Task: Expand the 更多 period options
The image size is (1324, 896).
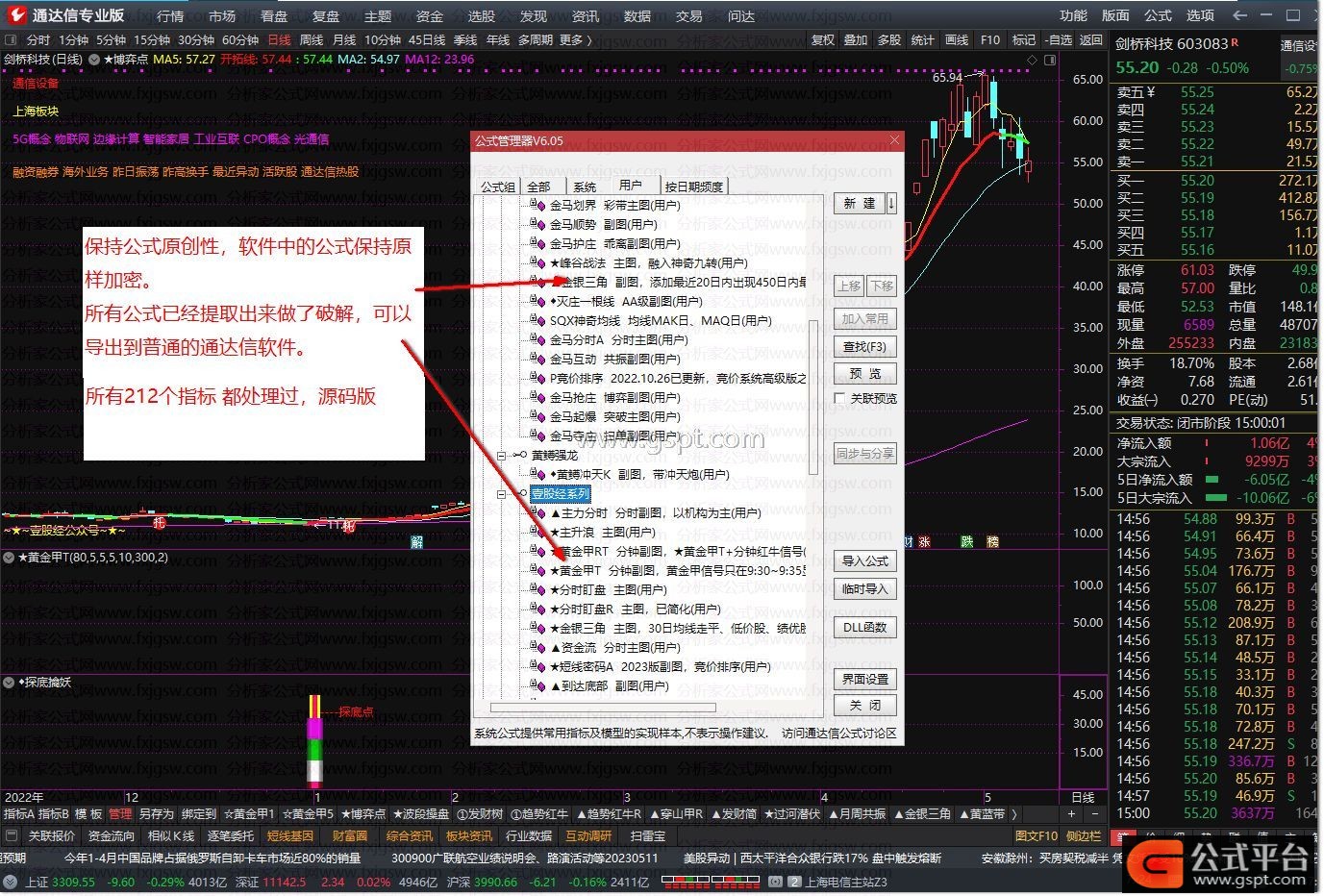Action: (574, 40)
